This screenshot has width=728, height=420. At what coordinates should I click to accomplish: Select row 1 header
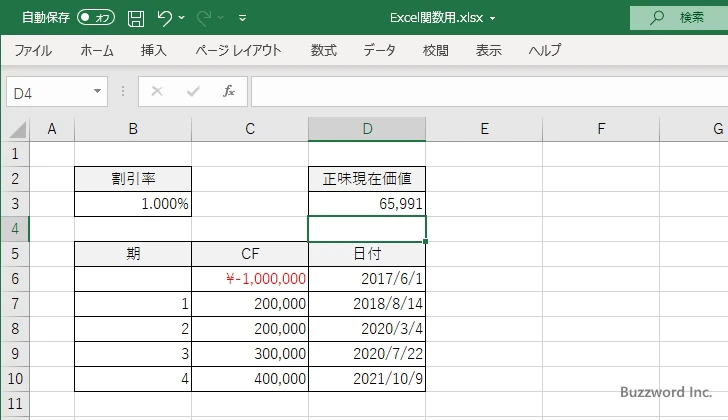15,154
